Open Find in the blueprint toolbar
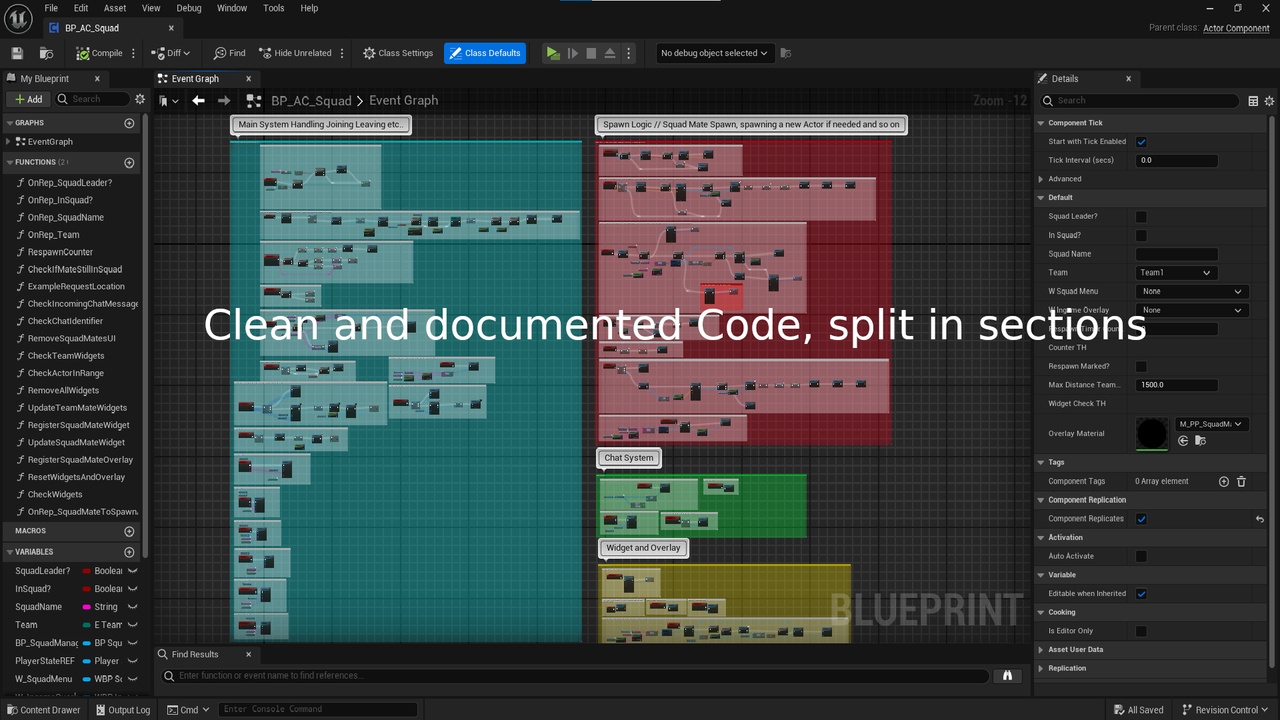 pyautogui.click(x=229, y=53)
